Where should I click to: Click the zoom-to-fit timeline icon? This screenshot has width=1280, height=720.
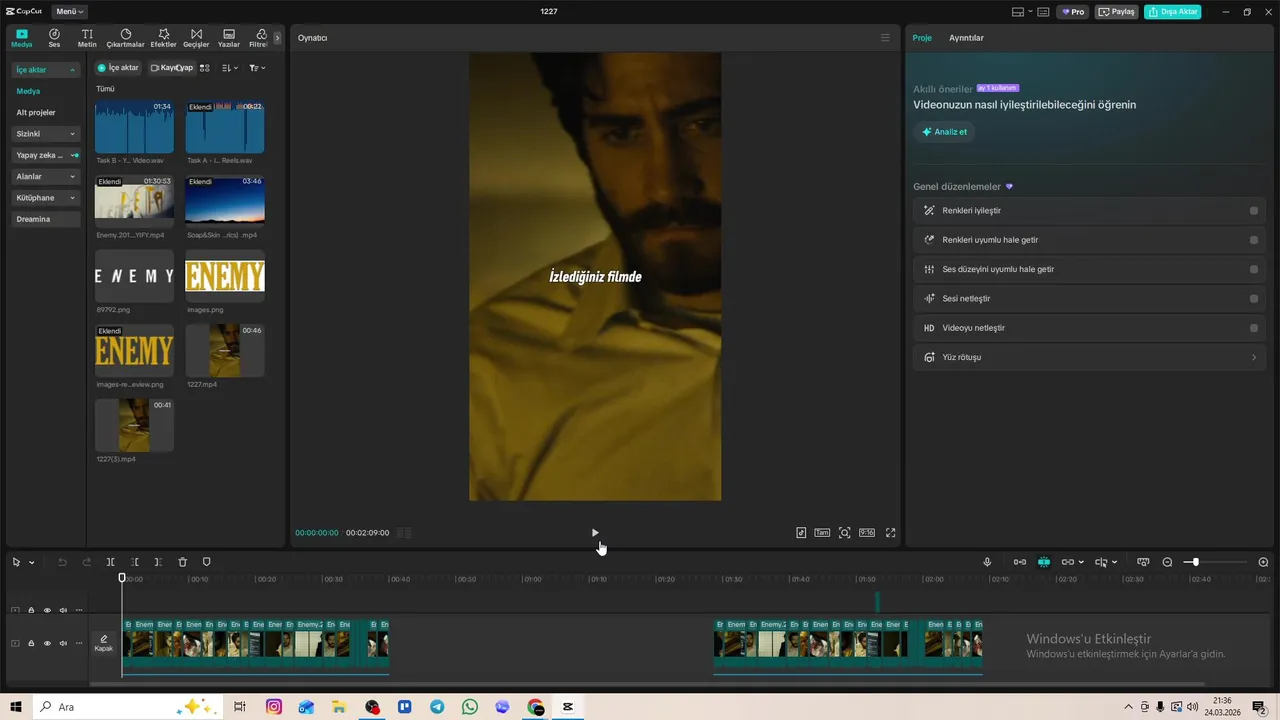tap(1143, 562)
